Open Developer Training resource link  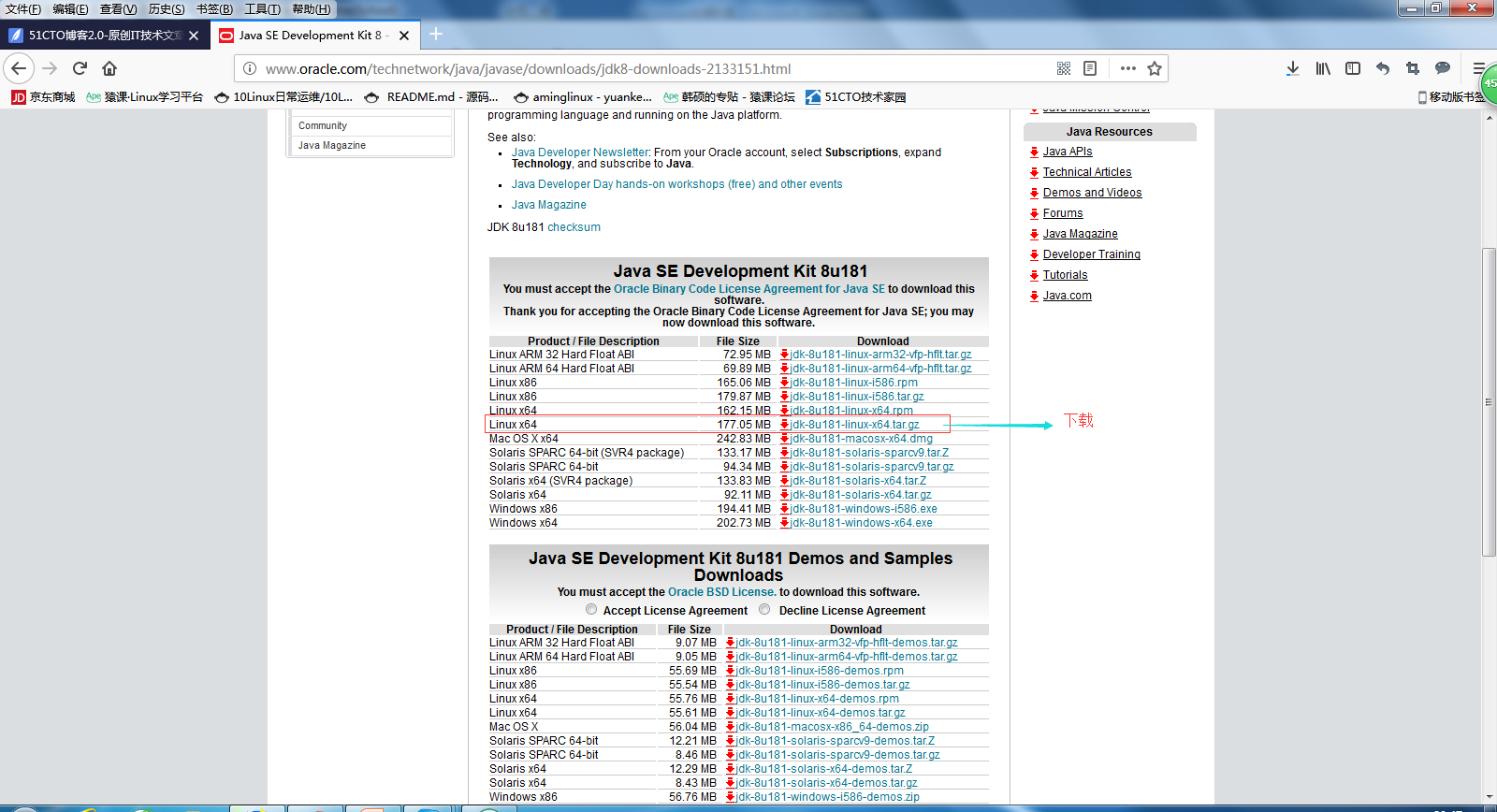coord(1092,254)
